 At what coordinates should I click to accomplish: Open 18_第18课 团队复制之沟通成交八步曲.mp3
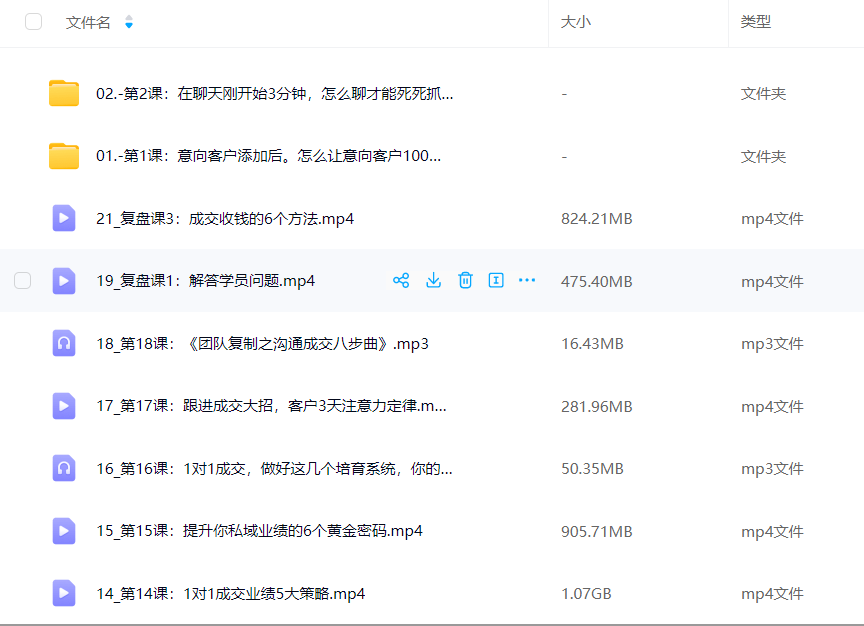[x=262, y=344]
